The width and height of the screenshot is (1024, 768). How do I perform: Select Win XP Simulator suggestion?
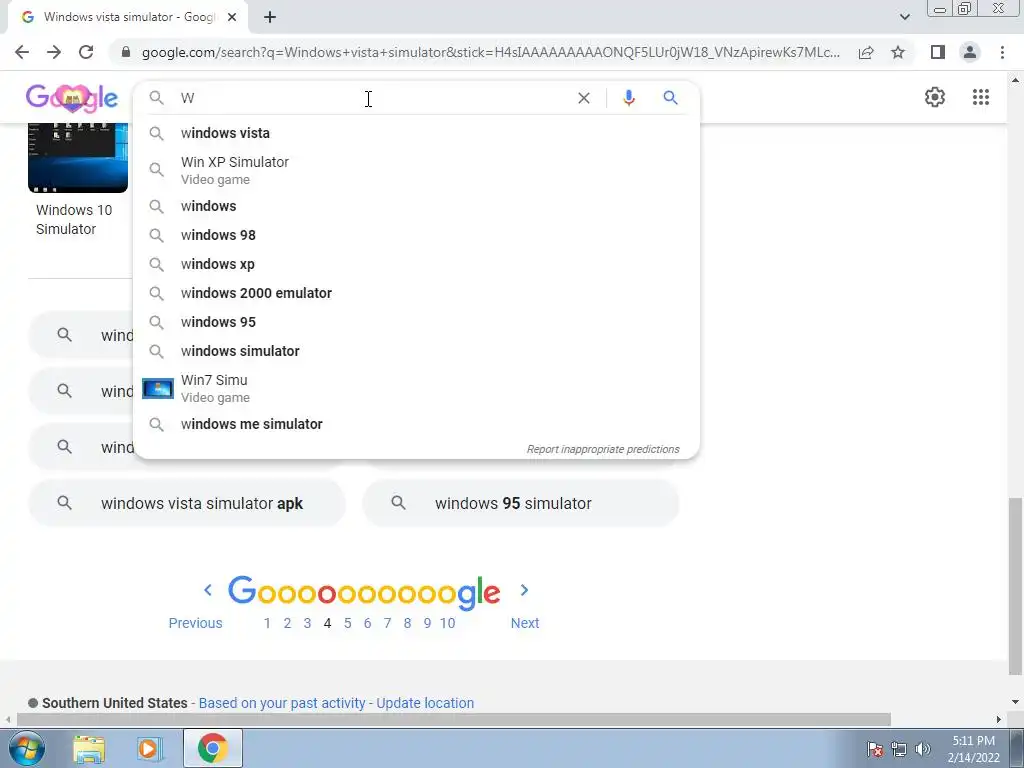416,170
